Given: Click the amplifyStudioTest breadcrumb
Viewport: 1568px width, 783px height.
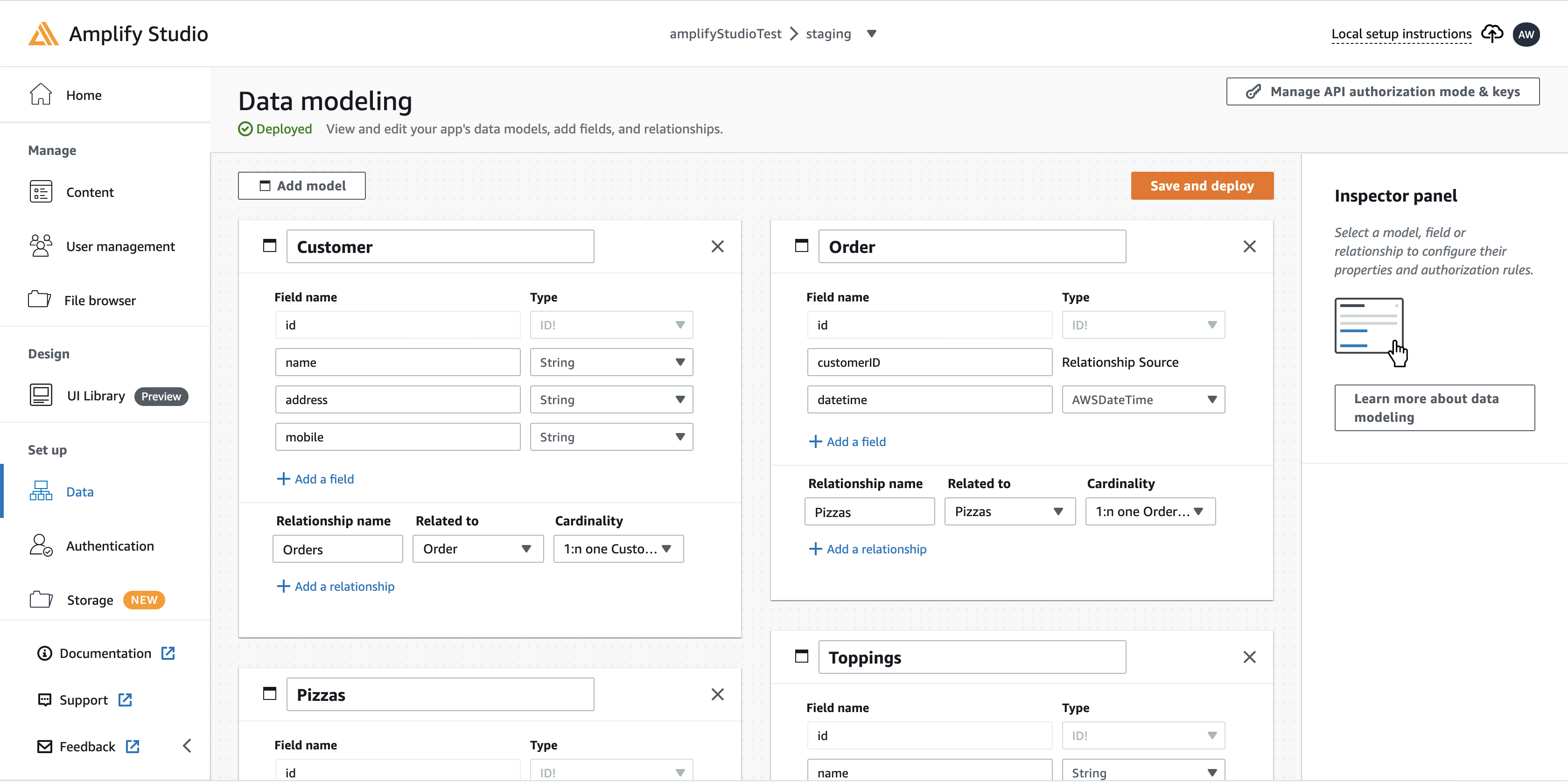Looking at the screenshot, I should (x=725, y=34).
